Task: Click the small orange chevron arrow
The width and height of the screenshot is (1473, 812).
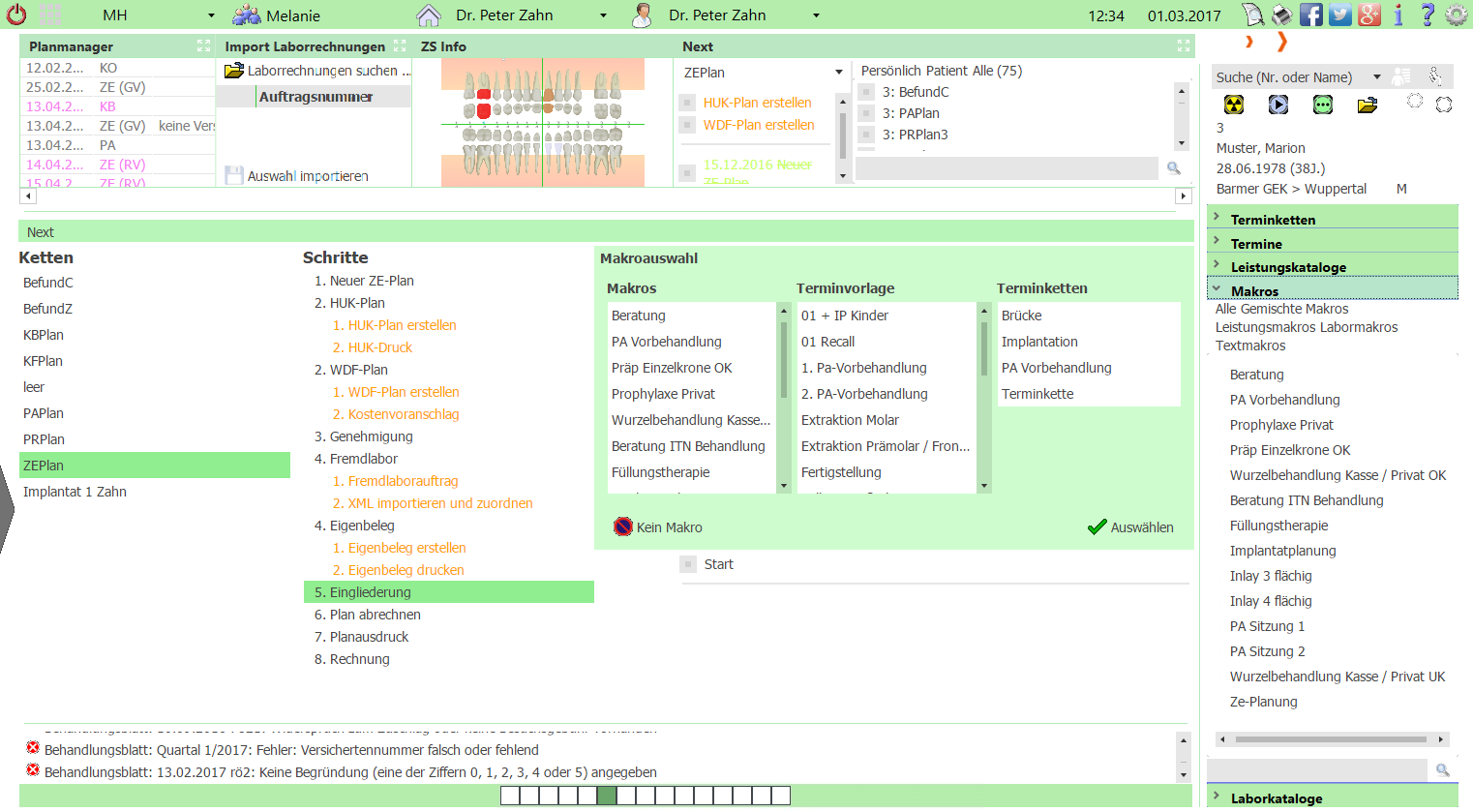Action: 1249,42
